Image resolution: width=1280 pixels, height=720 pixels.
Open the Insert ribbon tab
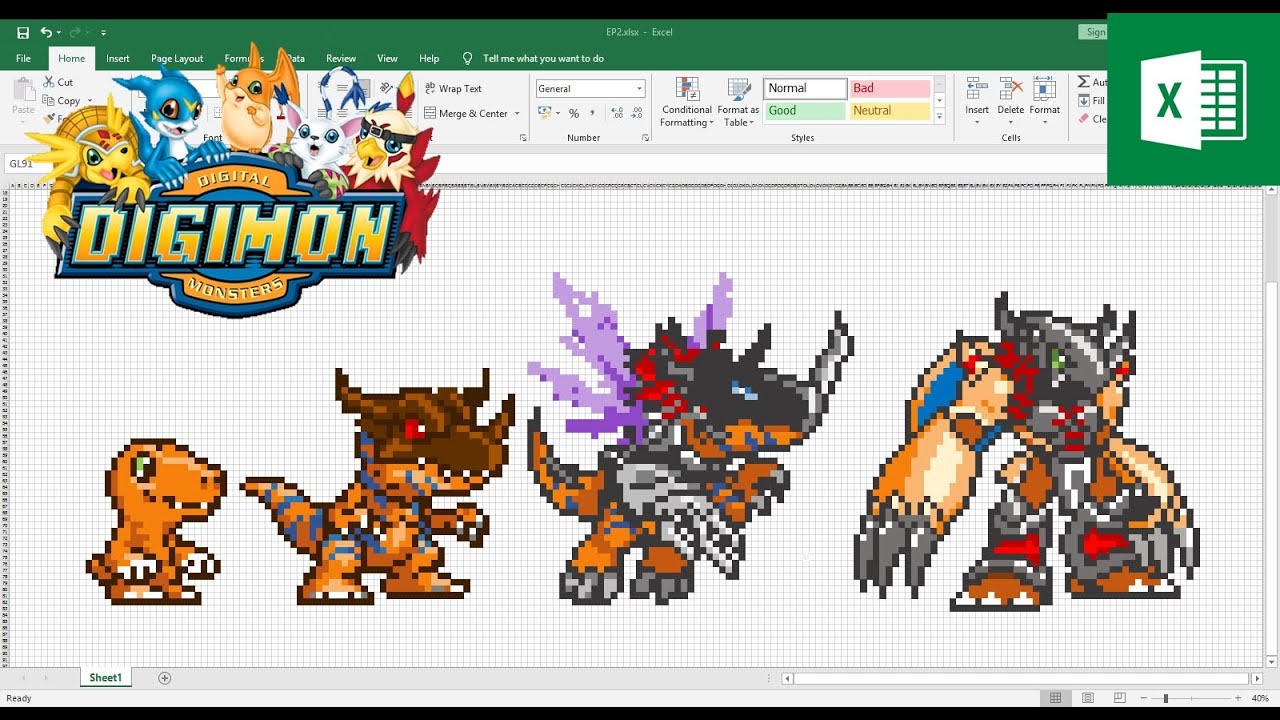[x=118, y=59]
